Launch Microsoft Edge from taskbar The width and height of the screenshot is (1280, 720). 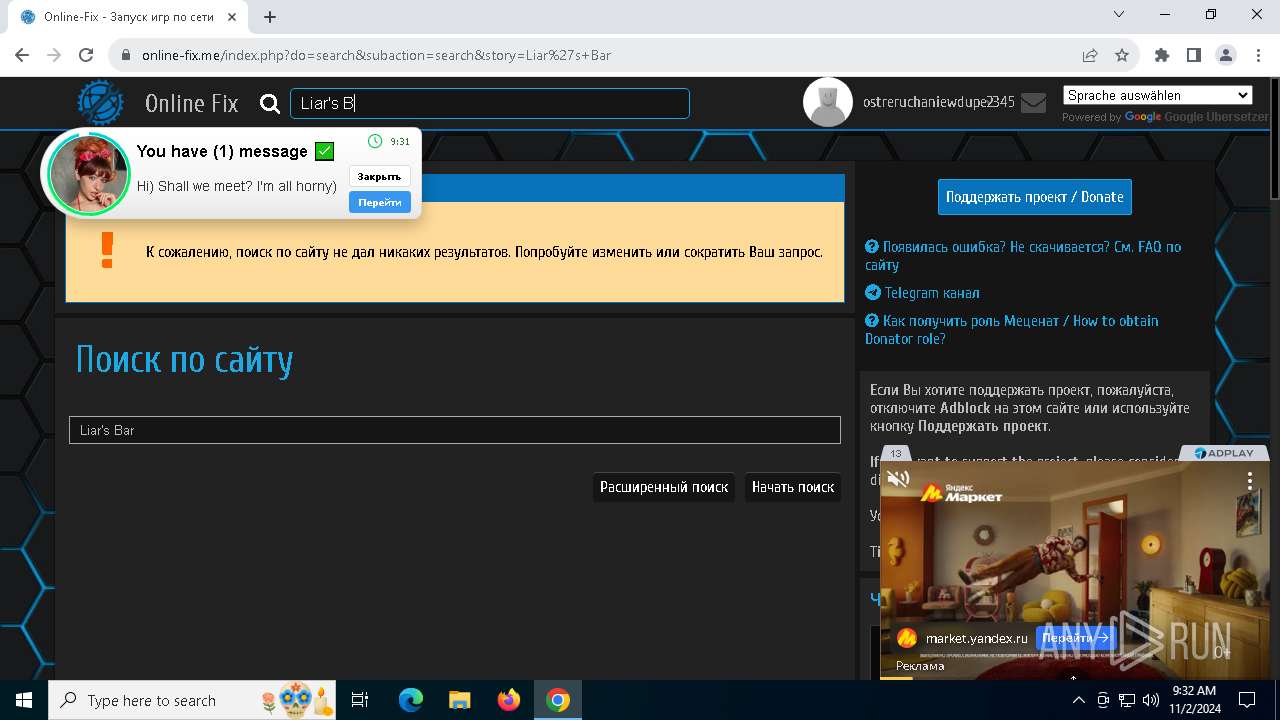(x=411, y=700)
